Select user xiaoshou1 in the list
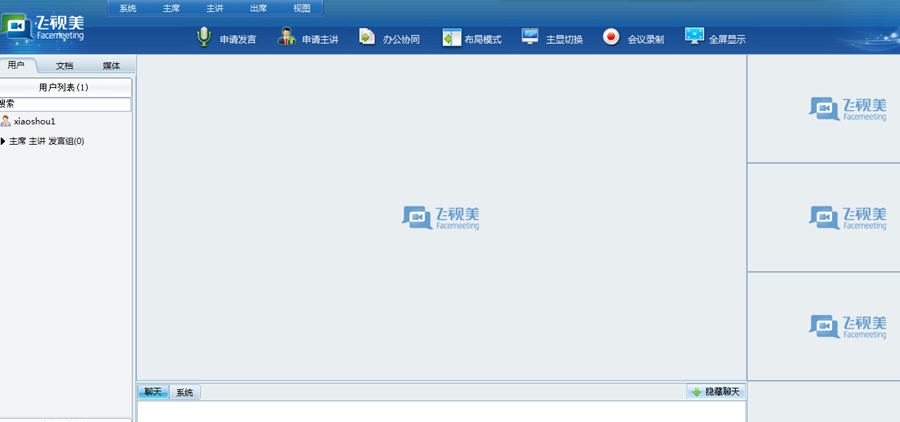The height and width of the screenshot is (422, 900). 34,122
